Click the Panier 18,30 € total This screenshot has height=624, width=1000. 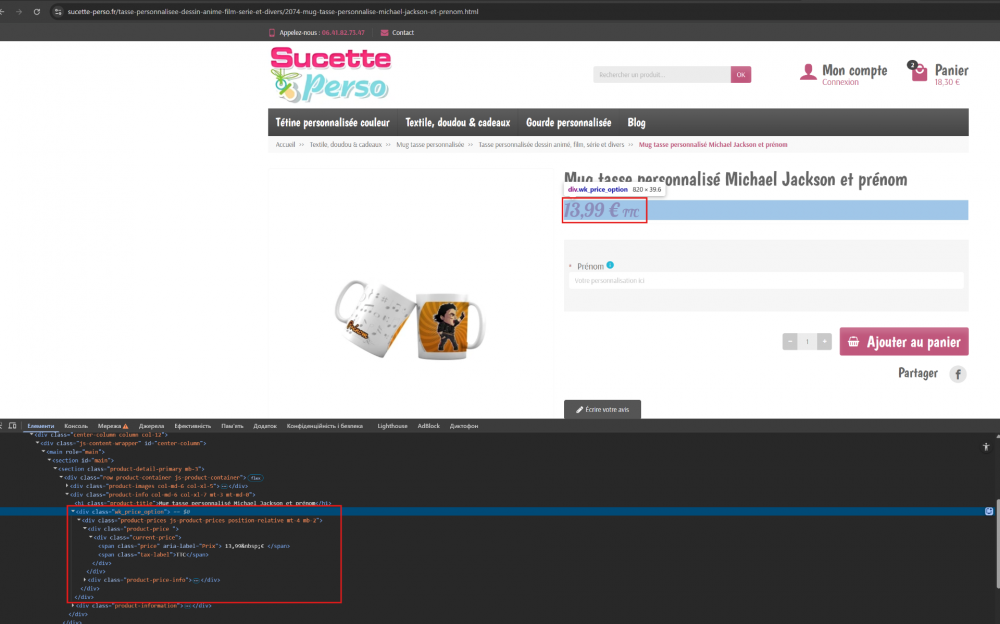pyautogui.click(x=947, y=82)
